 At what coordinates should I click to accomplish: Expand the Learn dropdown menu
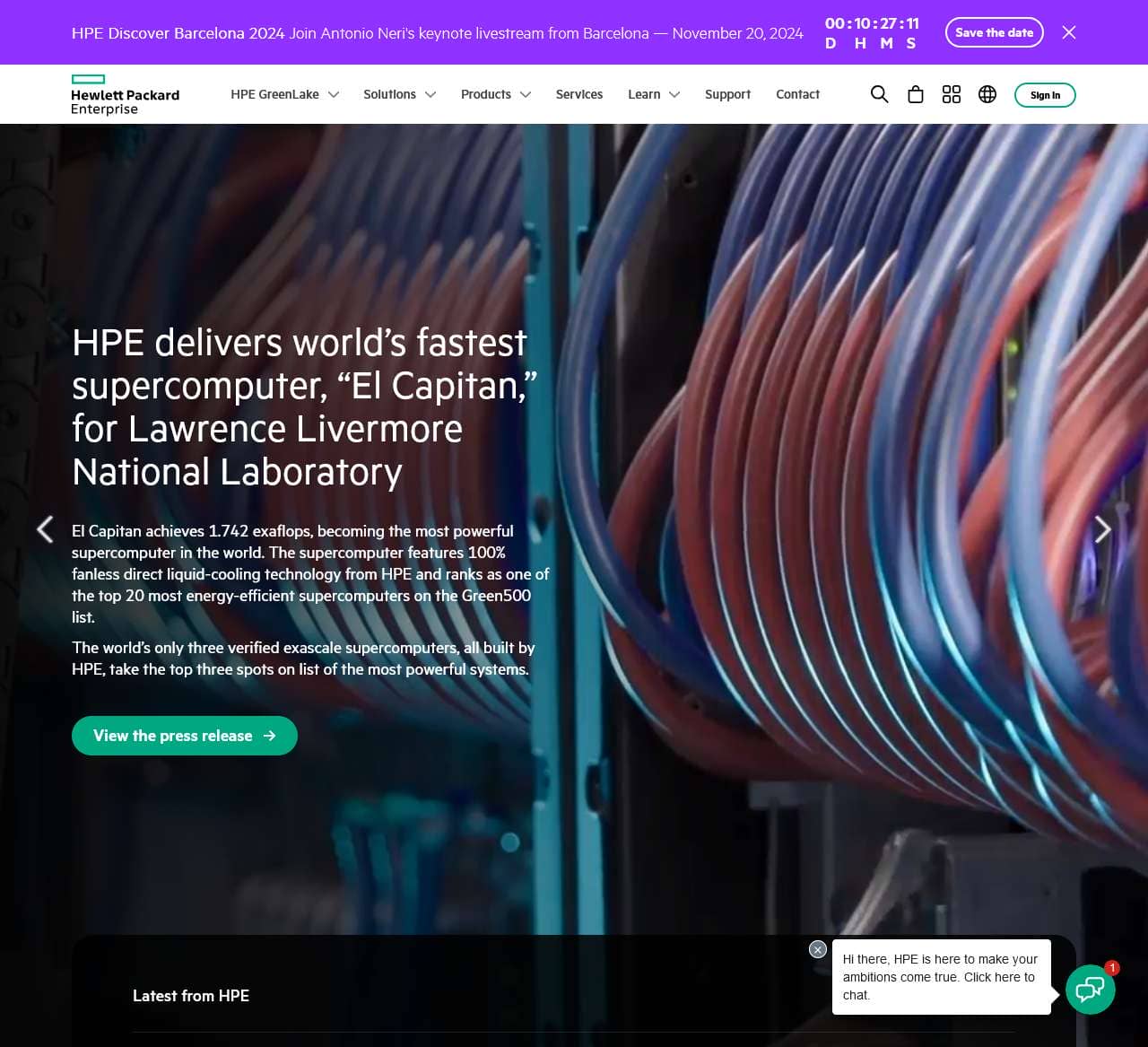pyautogui.click(x=654, y=94)
